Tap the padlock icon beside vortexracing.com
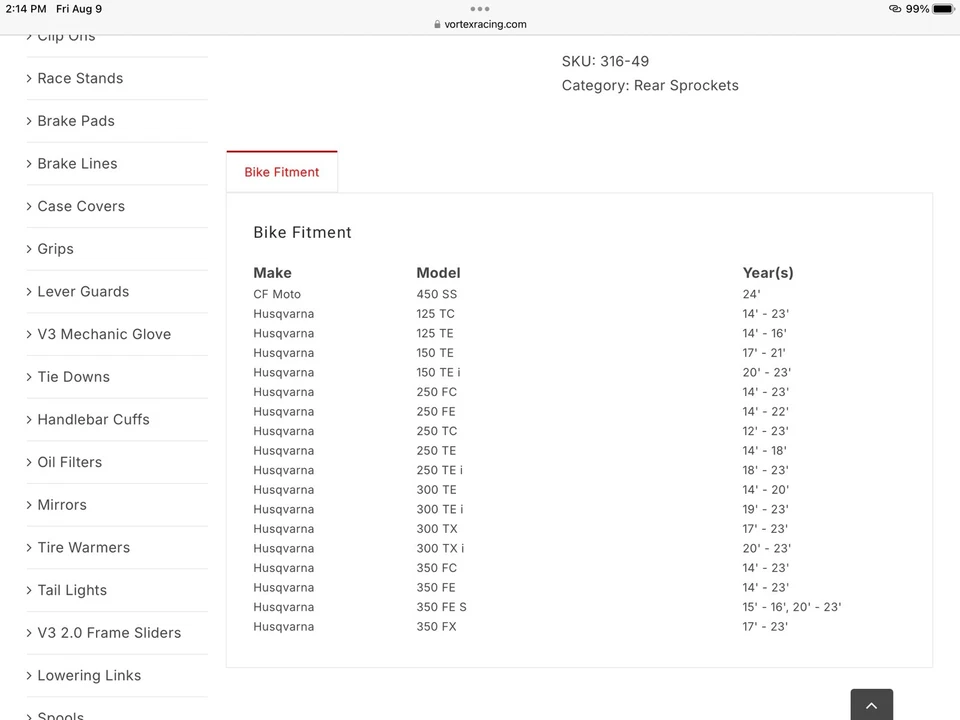960x720 pixels. pos(437,24)
